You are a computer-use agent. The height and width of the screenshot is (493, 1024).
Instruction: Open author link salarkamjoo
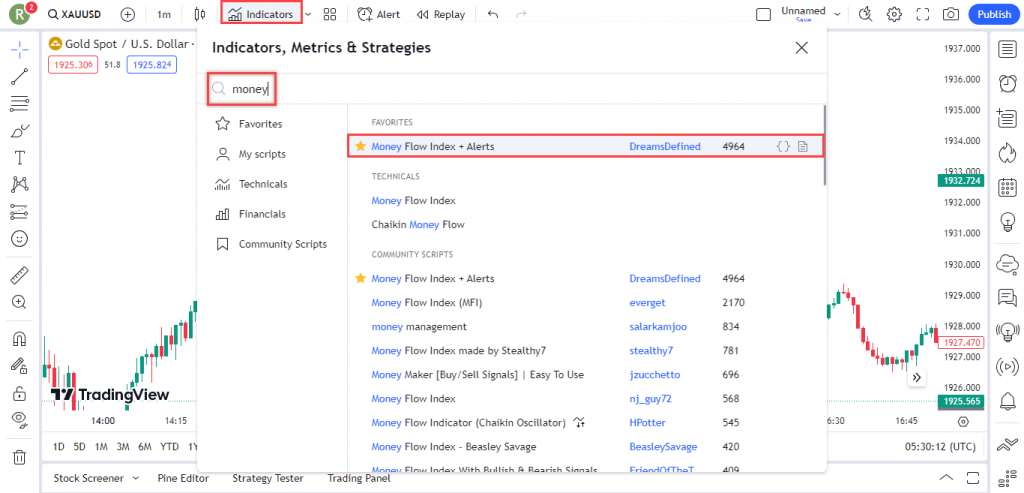[658, 326]
